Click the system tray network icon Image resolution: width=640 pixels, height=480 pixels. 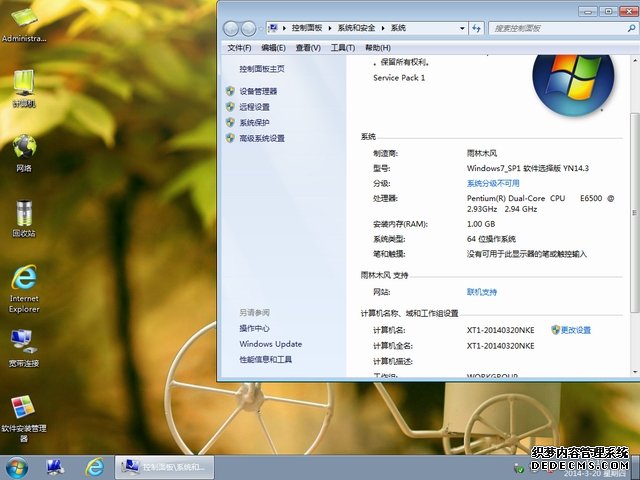pos(519,468)
